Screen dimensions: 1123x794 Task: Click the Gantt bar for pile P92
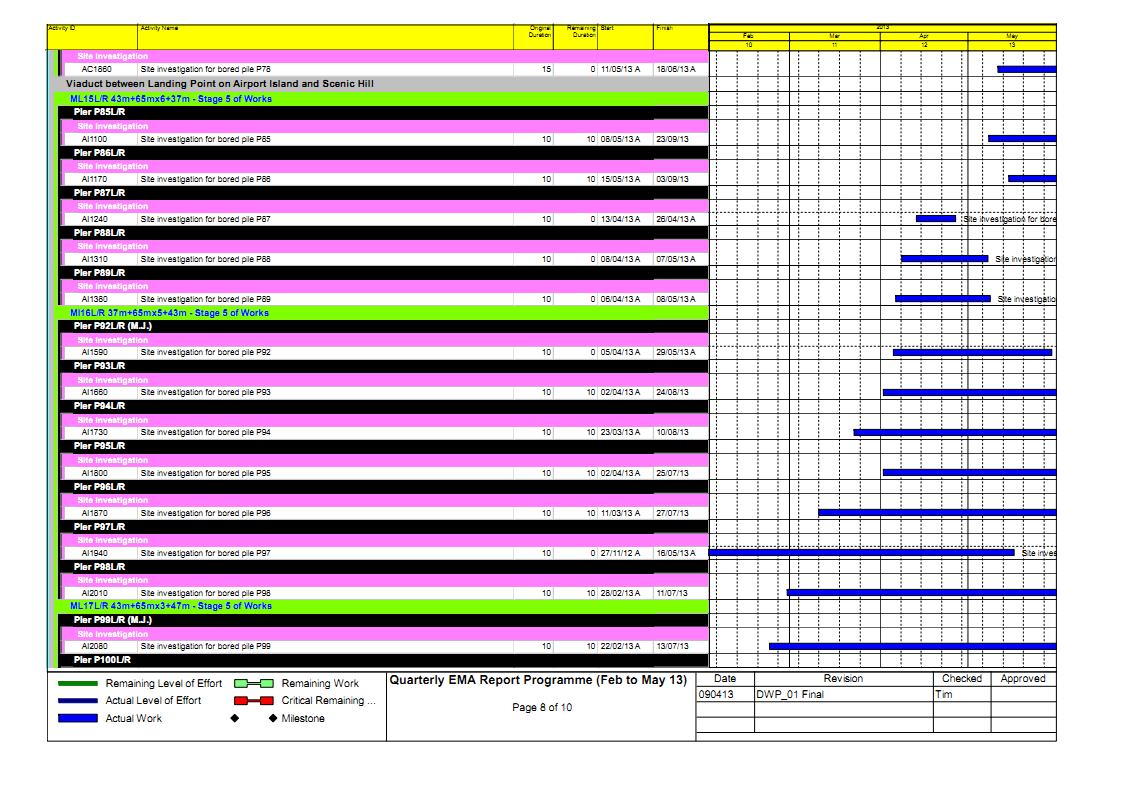(x=972, y=352)
